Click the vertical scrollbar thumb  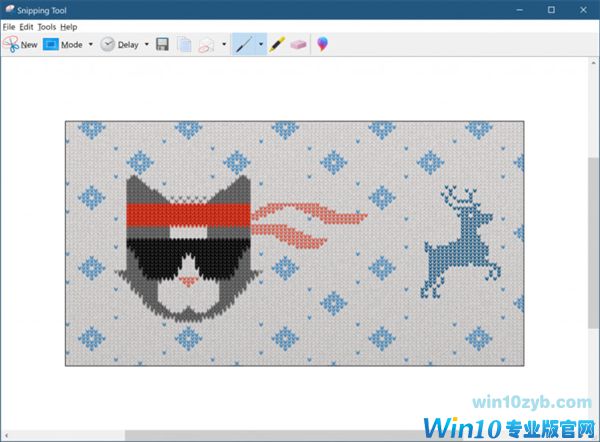tap(593, 242)
